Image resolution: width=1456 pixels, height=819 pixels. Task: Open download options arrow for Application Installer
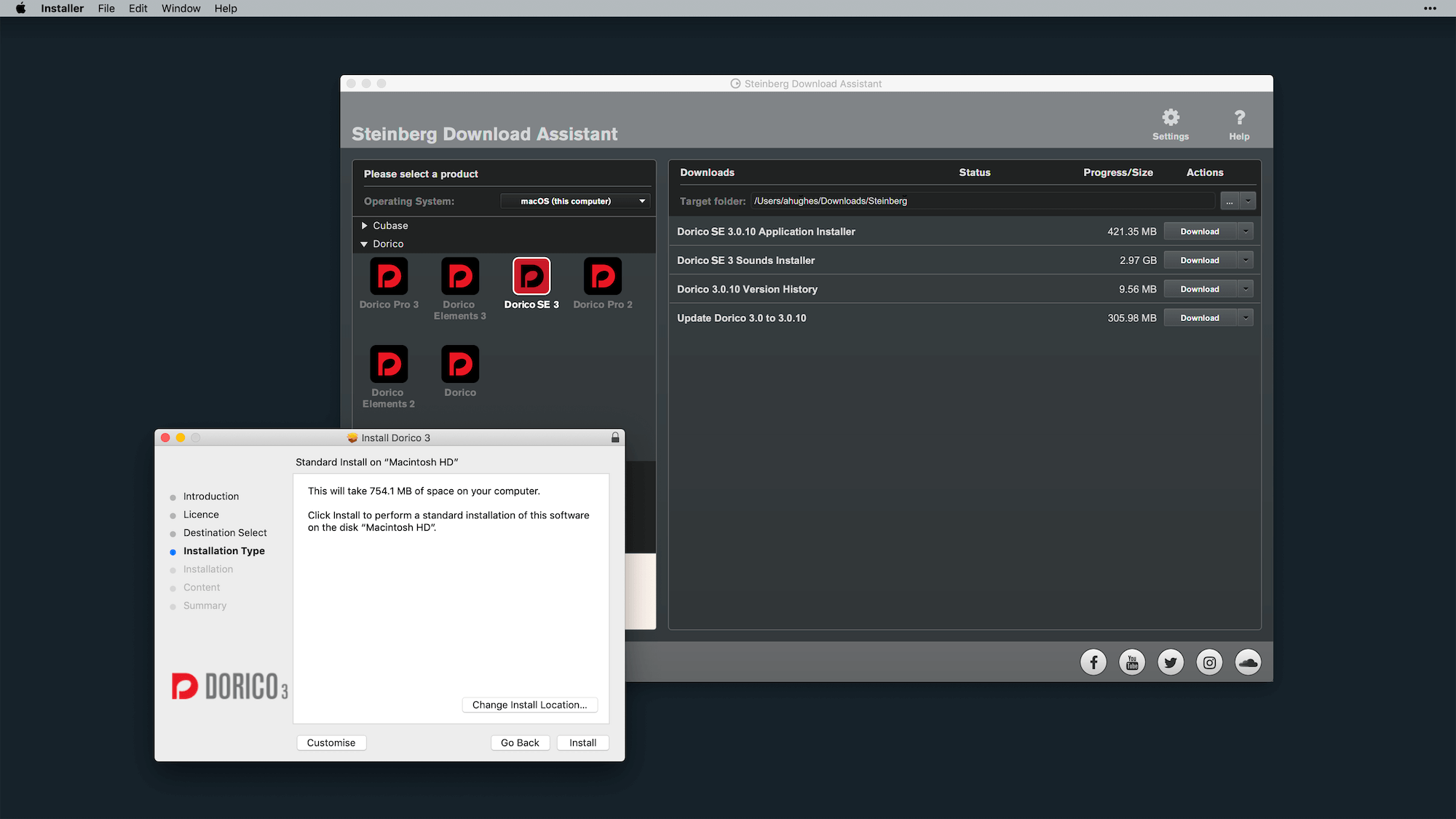coord(1246,232)
